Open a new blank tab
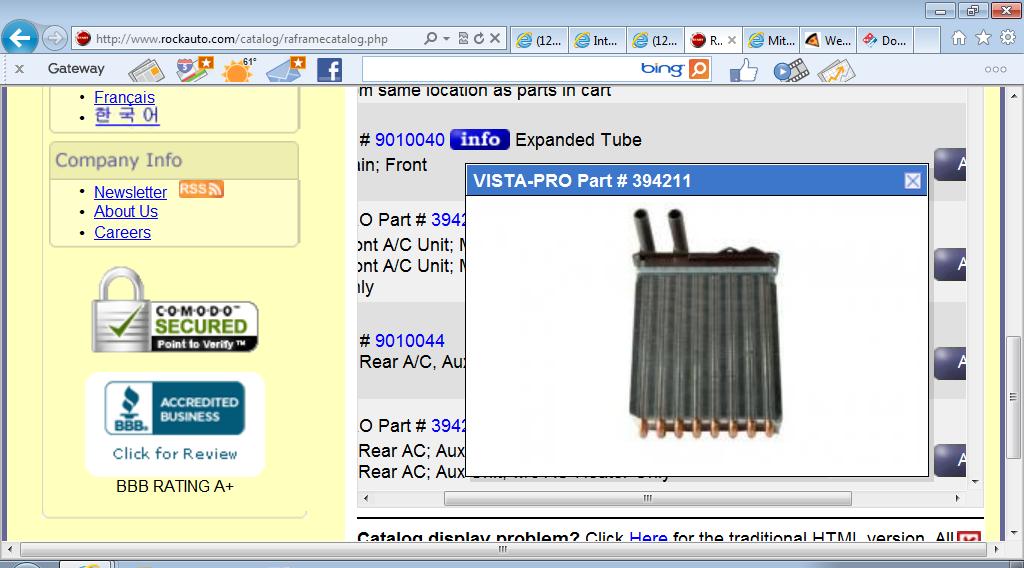Screen dimensions: 1024x568 pos(927,40)
